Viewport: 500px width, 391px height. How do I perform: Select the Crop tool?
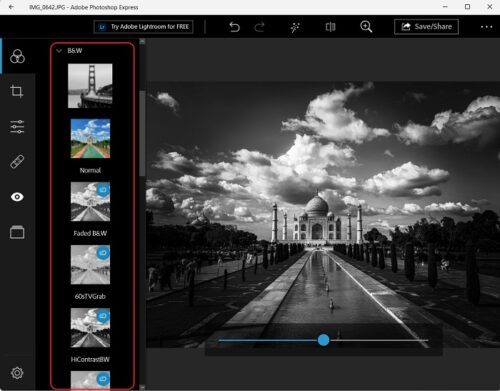click(x=17, y=91)
